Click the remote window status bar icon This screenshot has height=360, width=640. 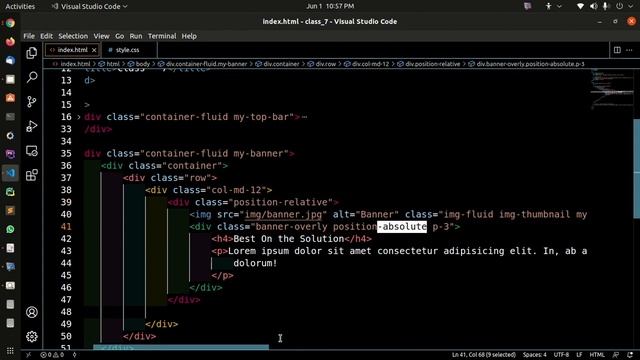(29, 355)
